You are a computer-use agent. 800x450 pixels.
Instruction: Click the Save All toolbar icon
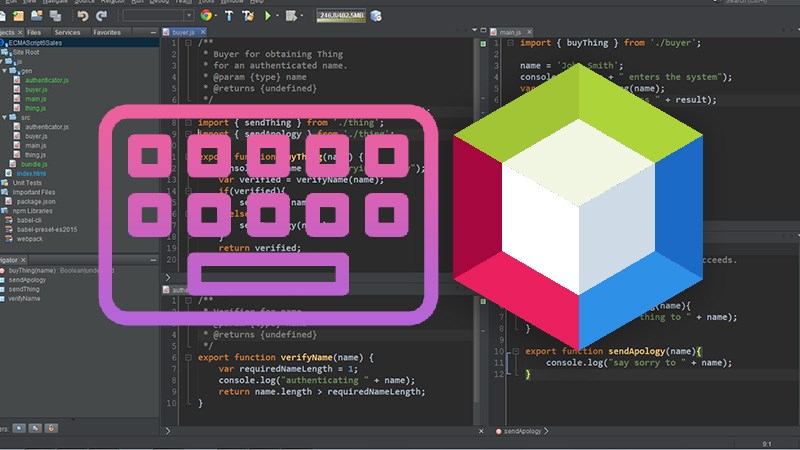[x=55, y=16]
